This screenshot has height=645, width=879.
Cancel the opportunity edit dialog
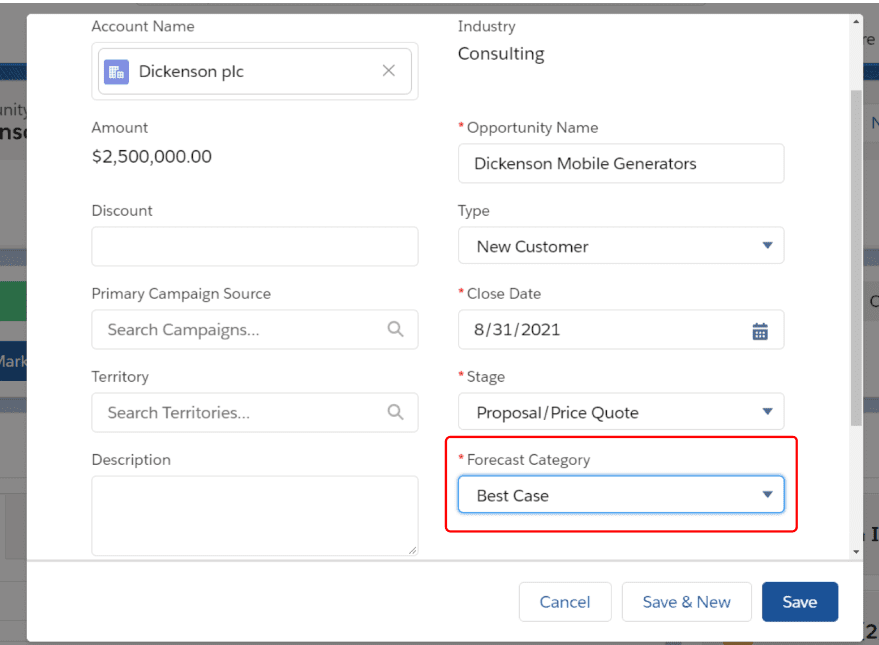point(564,602)
